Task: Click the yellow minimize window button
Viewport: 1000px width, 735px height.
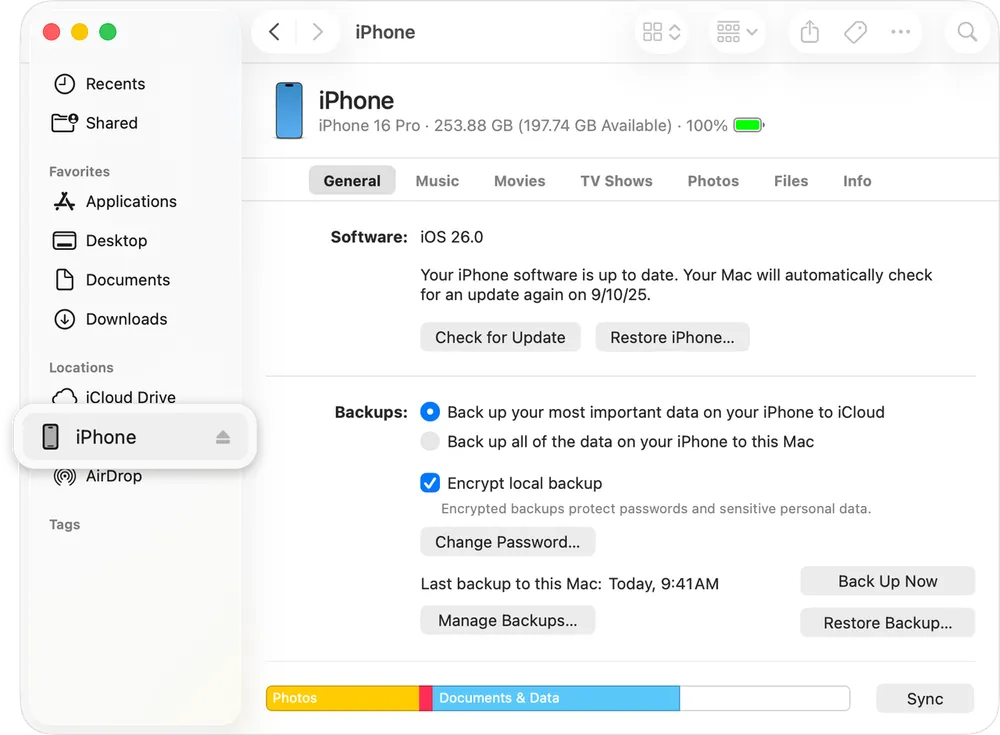Action: click(x=79, y=31)
